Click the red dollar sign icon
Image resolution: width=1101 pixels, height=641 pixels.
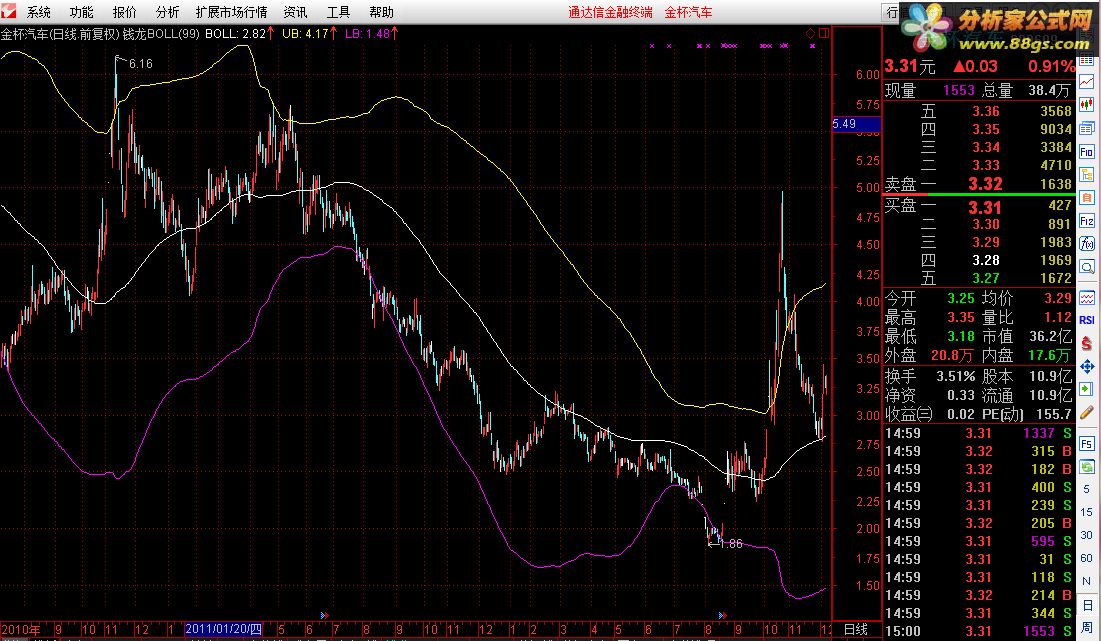coord(1086,343)
